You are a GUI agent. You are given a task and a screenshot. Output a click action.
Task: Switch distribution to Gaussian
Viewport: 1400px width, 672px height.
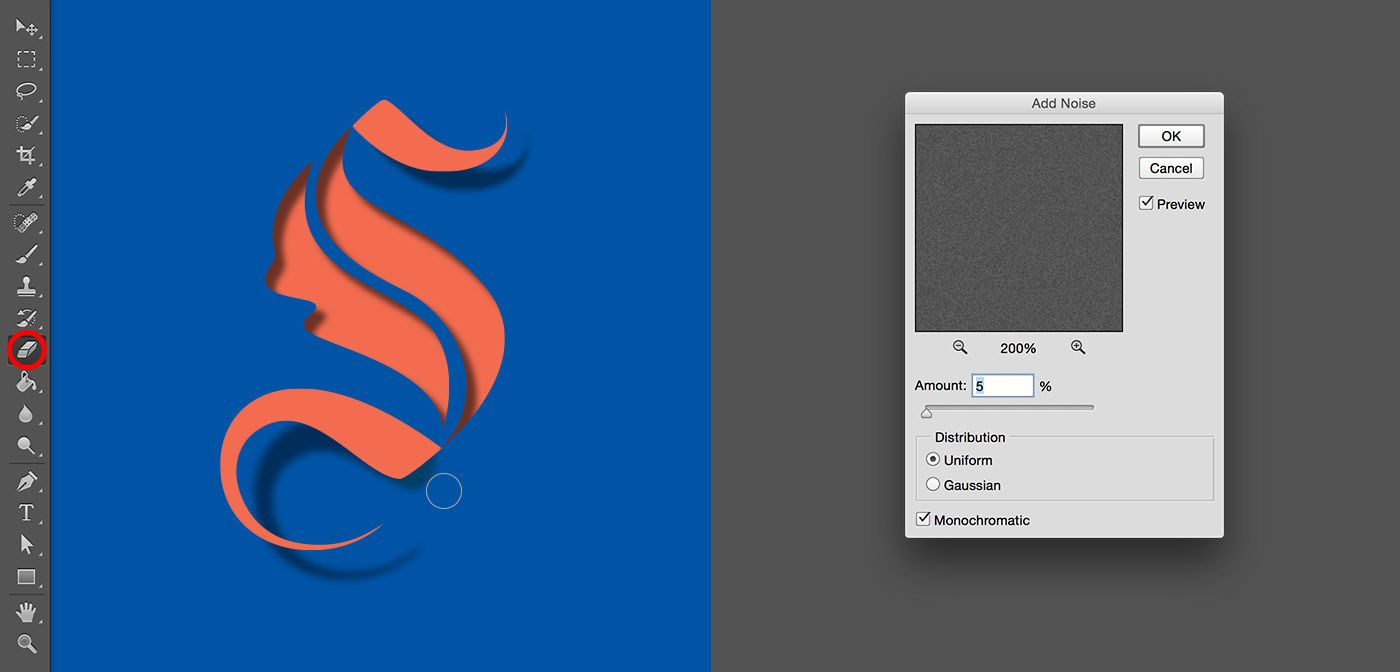click(933, 484)
